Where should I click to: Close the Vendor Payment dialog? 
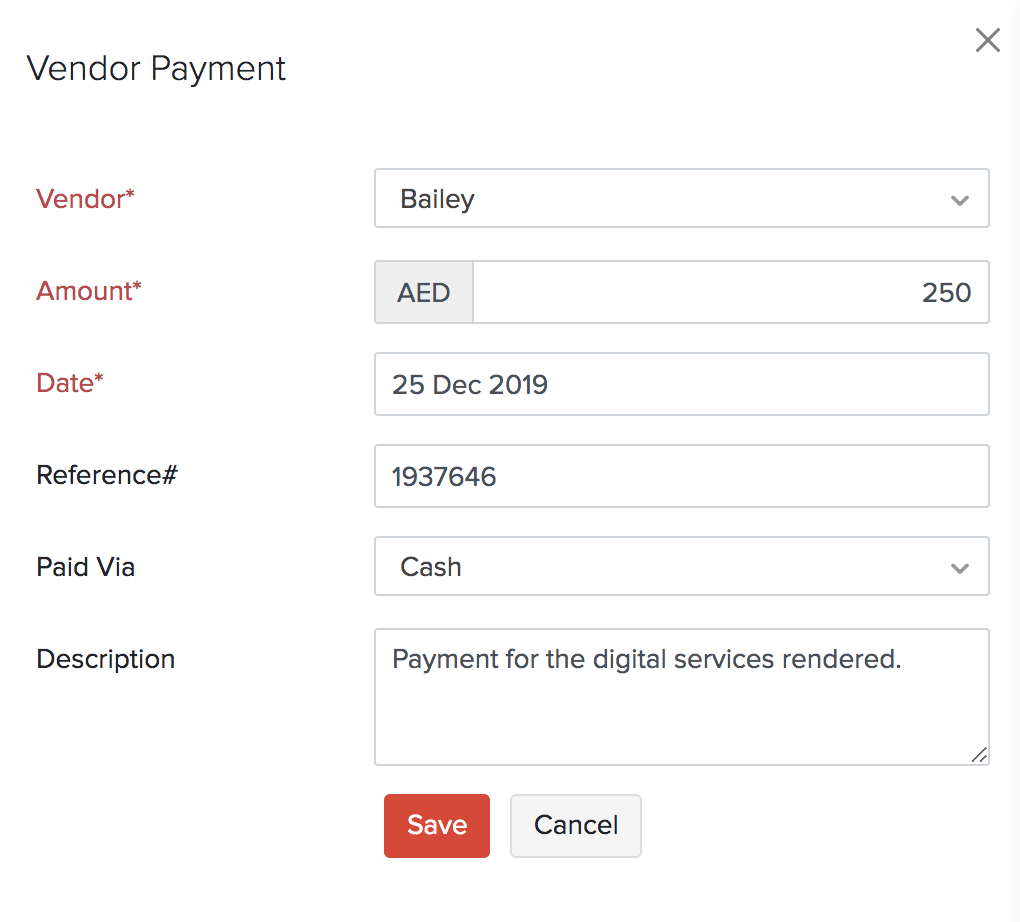point(987,41)
